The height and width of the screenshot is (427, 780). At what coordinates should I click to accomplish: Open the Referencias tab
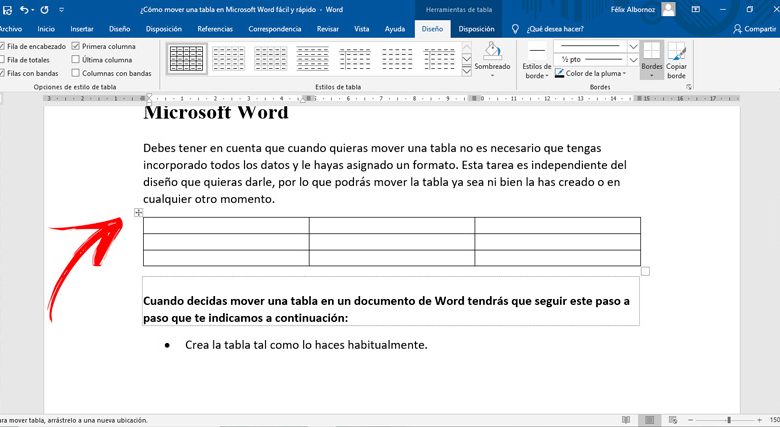tap(215, 29)
